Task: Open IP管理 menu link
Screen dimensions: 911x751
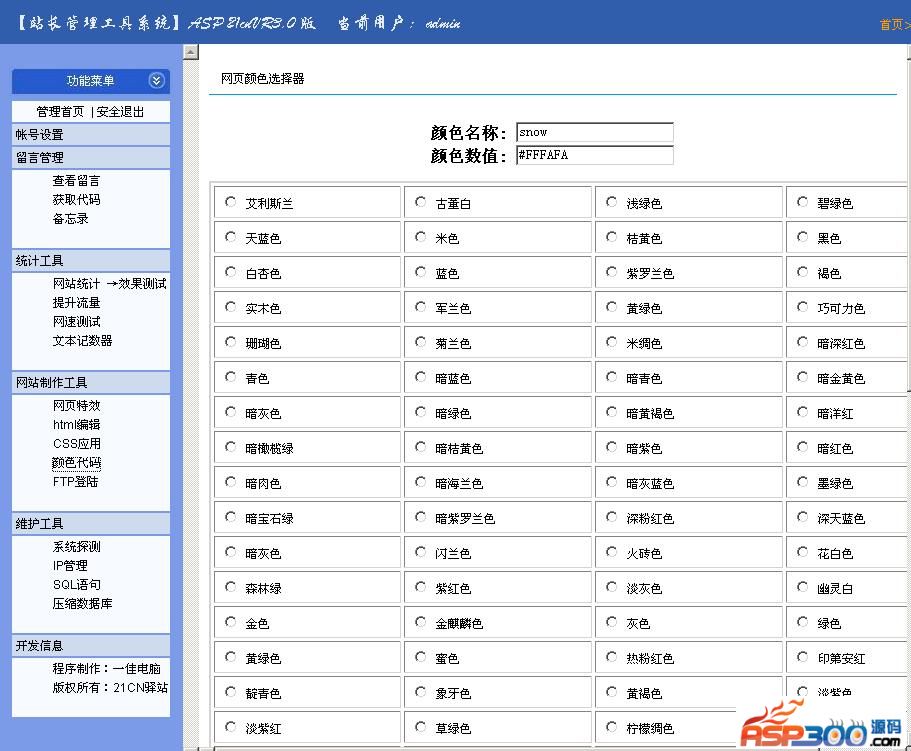Action: coord(70,566)
